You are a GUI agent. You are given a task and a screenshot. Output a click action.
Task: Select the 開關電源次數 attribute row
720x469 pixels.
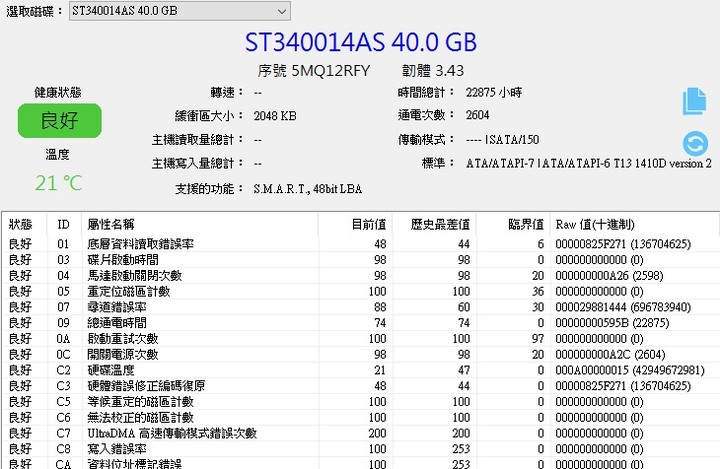point(361,354)
